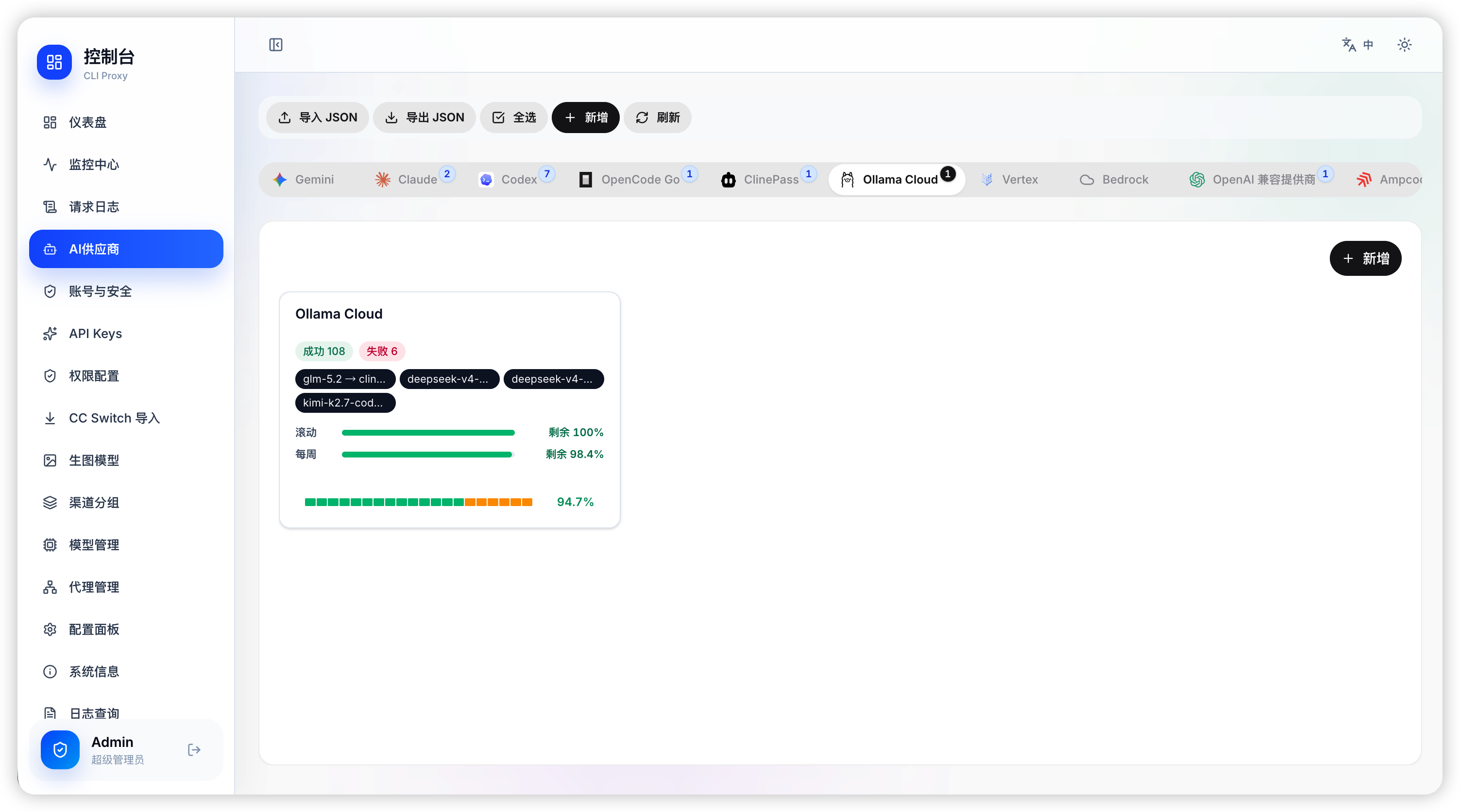Switch to the OpenCode Go tab
The width and height of the screenshot is (1460, 812).
point(638,180)
